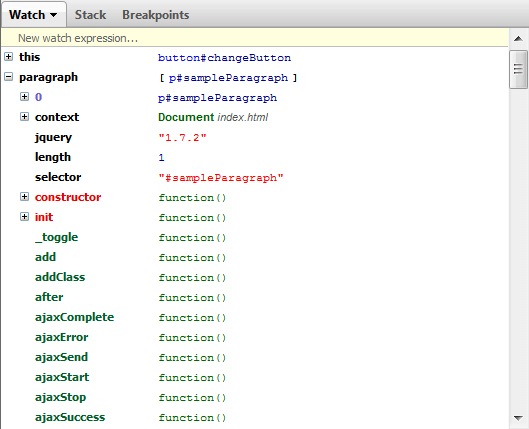This screenshot has height=429, width=529.
Task: Select the add method name
Action: [45, 257]
